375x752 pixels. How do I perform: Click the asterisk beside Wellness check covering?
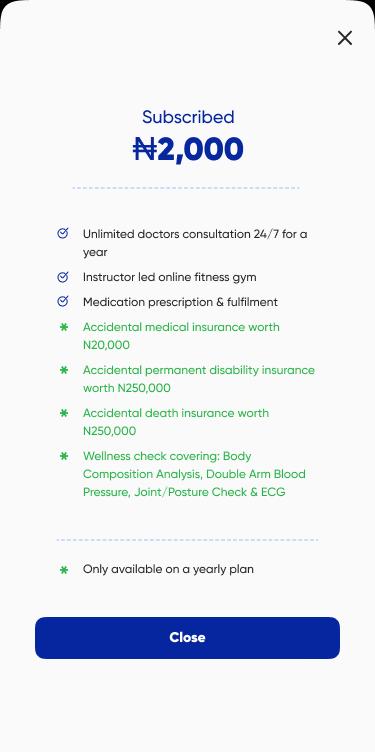pyautogui.click(x=64, y=456)
